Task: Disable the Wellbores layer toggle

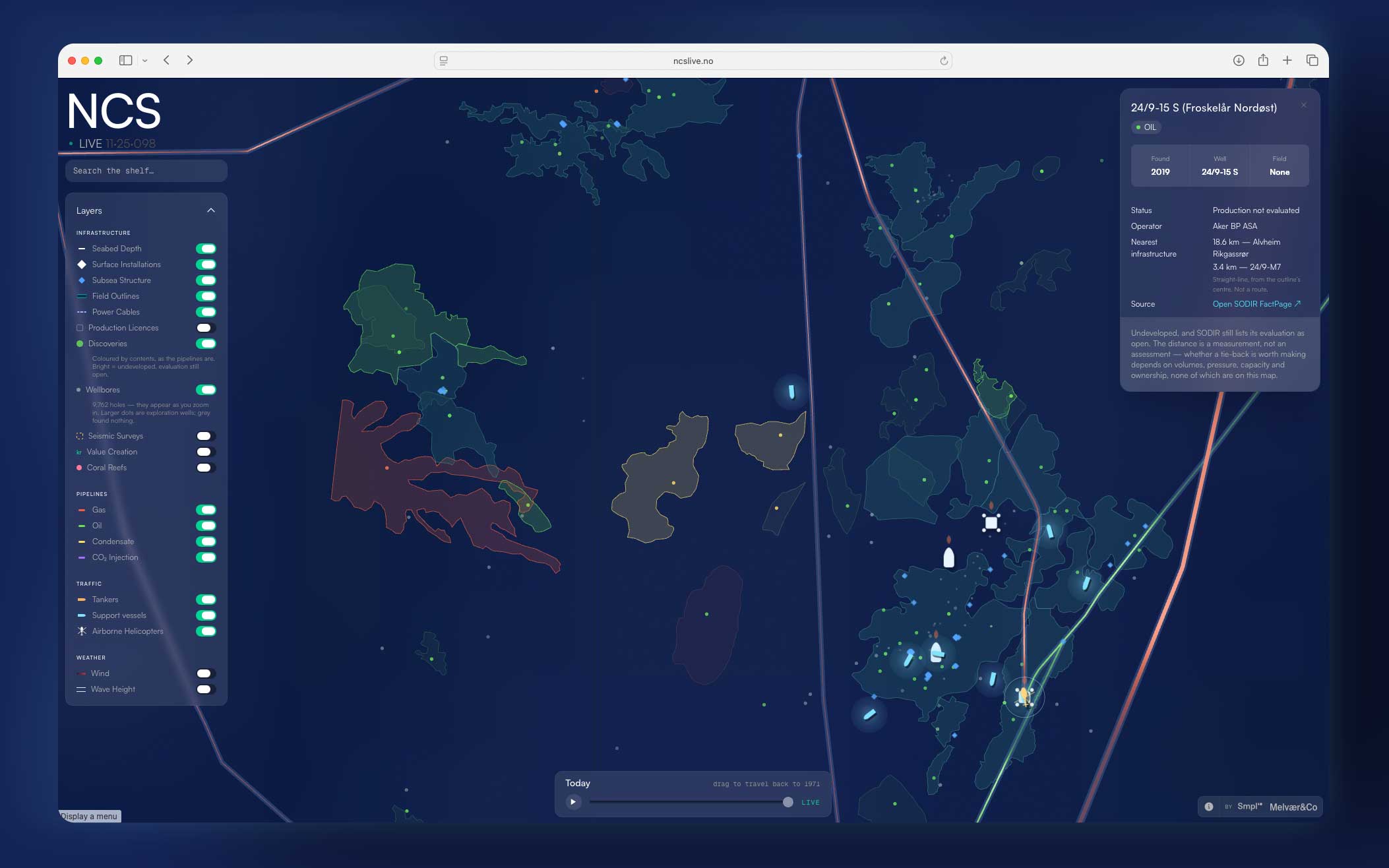Action: pos(206,390)
